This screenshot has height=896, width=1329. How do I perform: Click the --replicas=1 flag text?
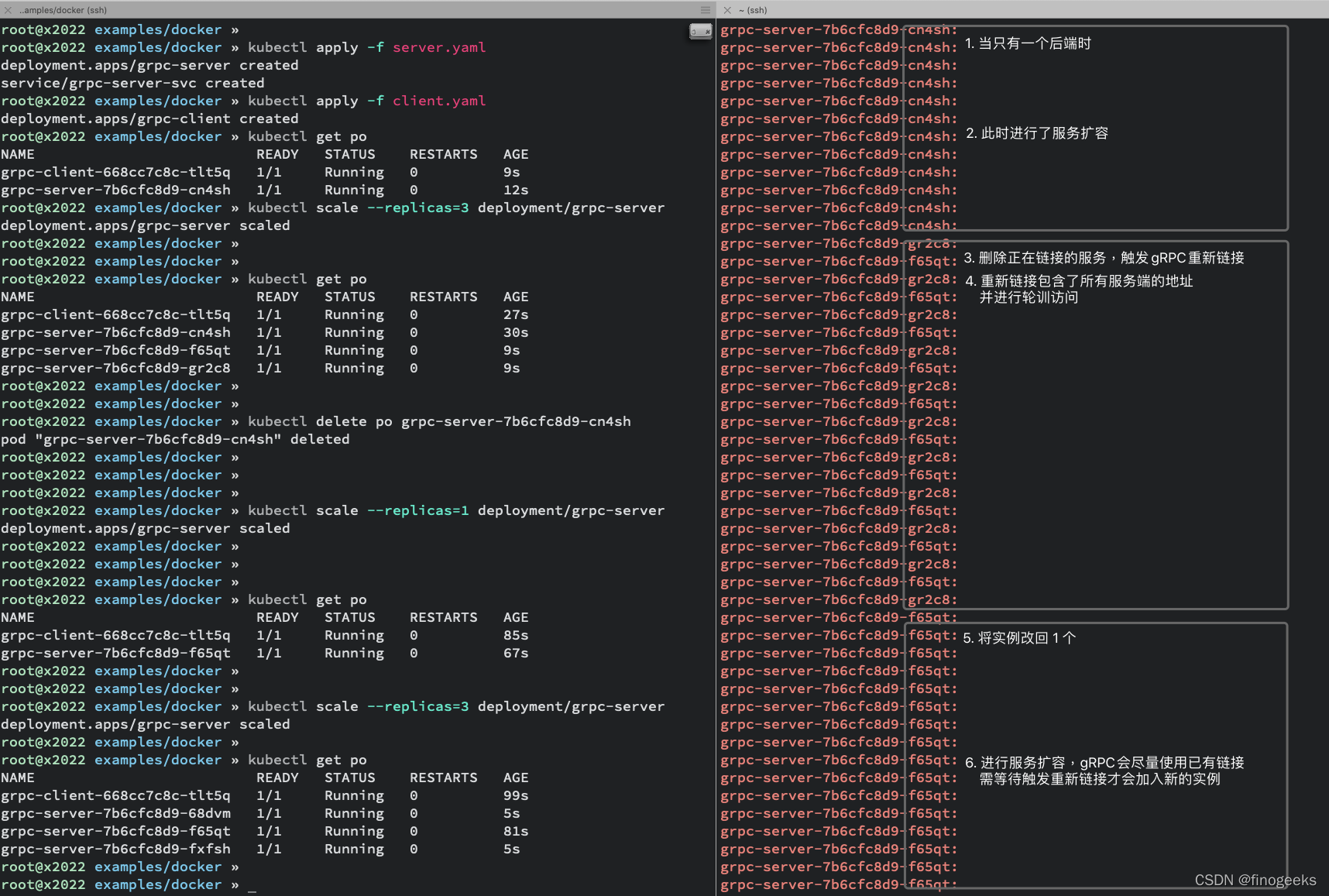point(417,510)
